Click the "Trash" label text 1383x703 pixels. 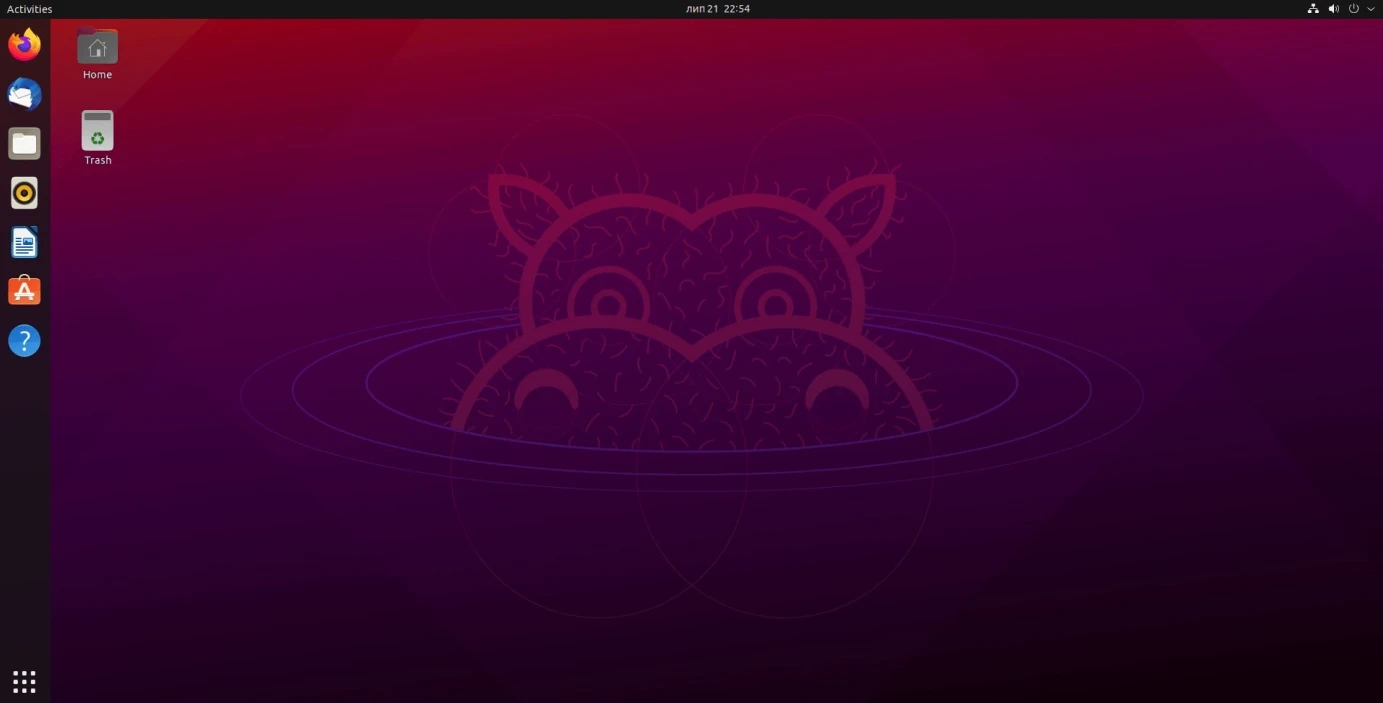[97, 160]
